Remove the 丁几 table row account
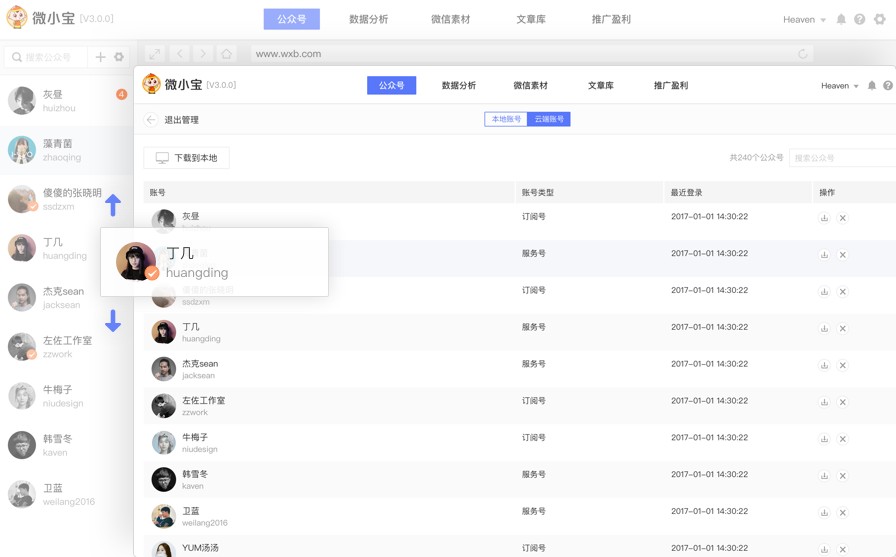 point(842,328)
